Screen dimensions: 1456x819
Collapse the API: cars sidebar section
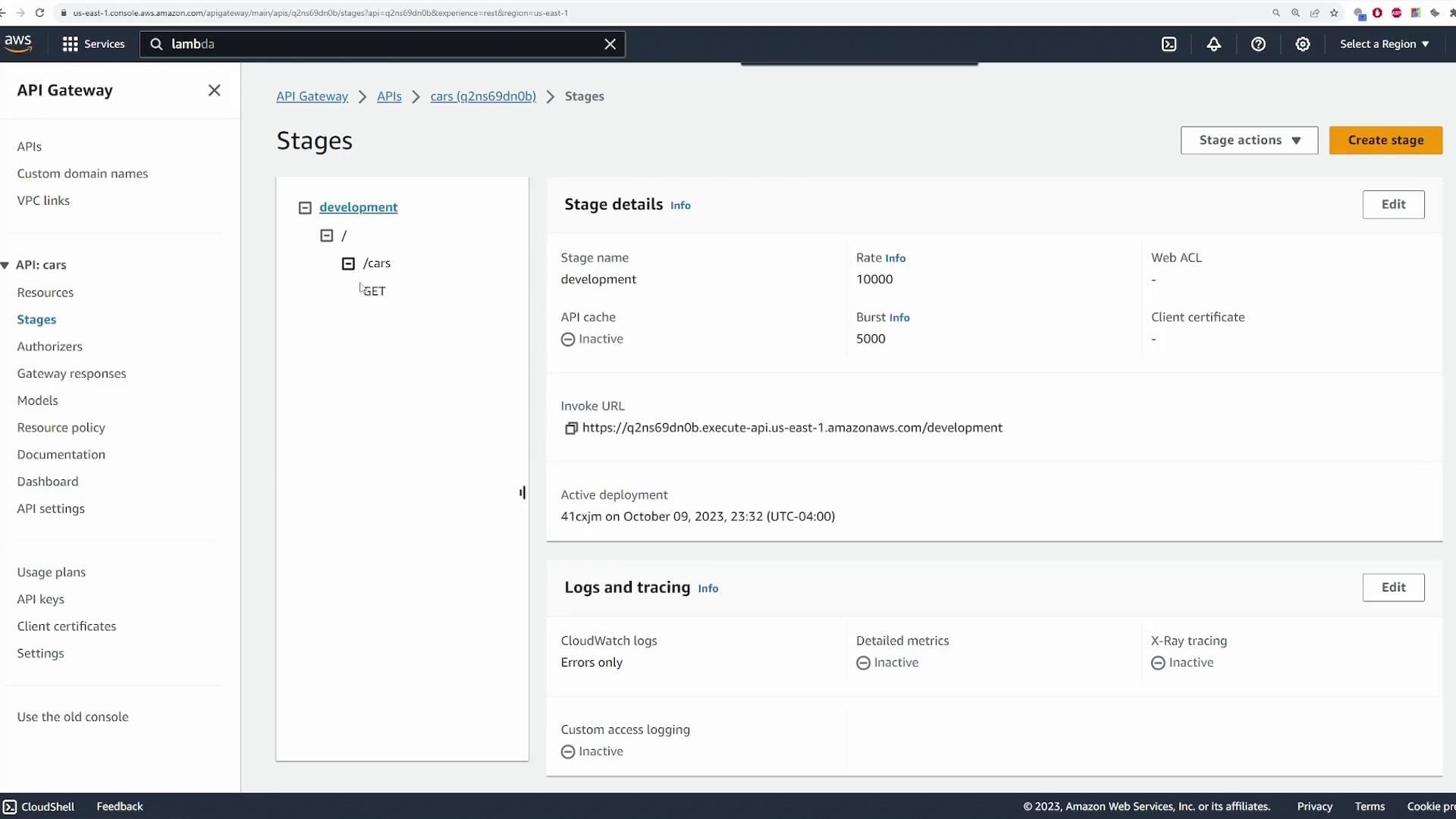(x=5, y=265)
